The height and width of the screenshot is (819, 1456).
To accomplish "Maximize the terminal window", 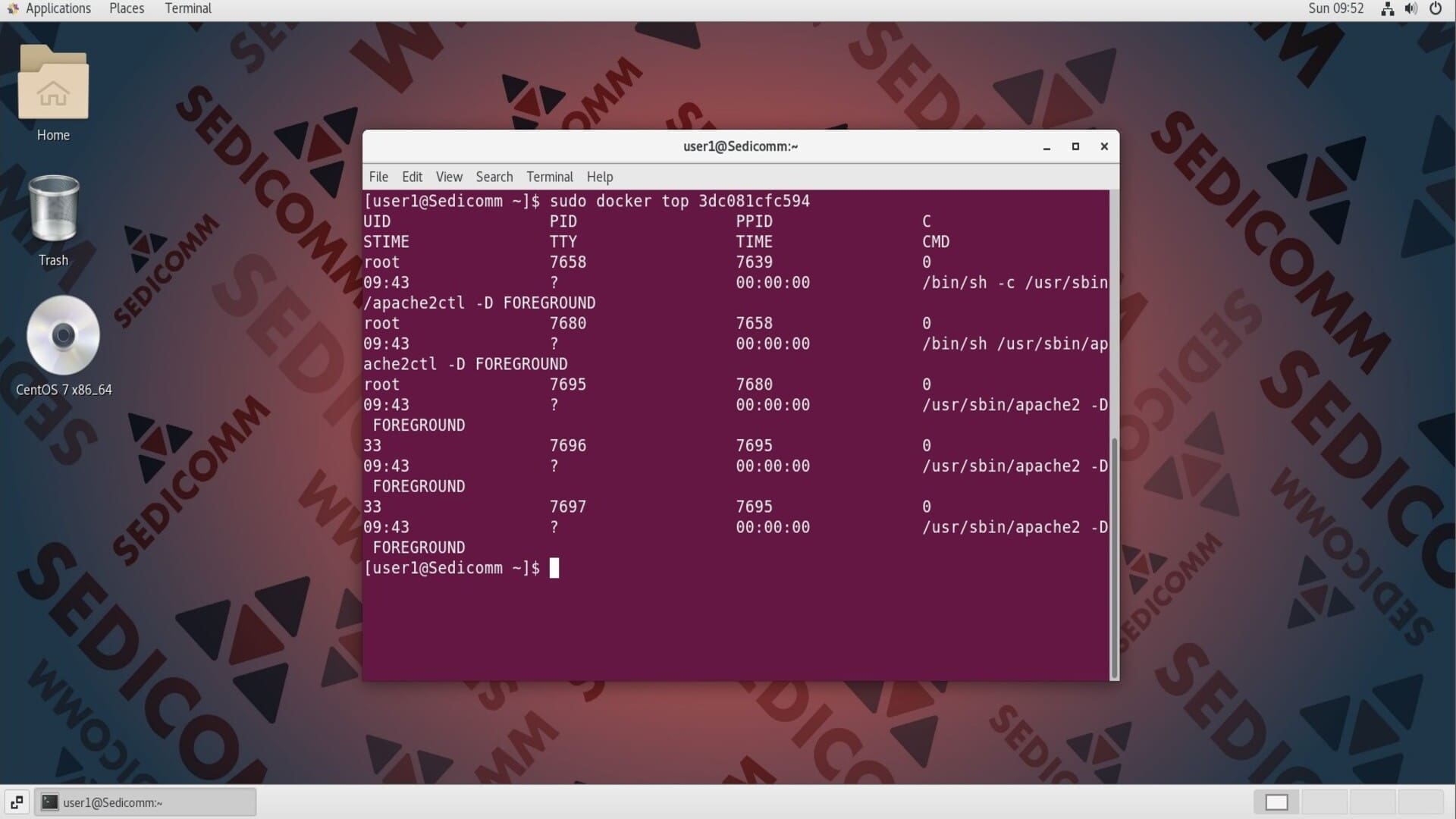I will point(1075,146).
